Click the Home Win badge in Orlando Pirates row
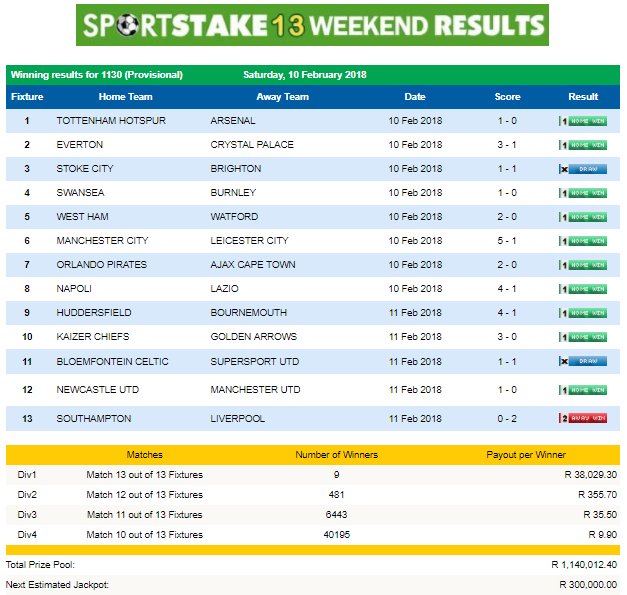The width and height of the screenshot is (627, 595). pyautogui.click(x=583, y=265)
